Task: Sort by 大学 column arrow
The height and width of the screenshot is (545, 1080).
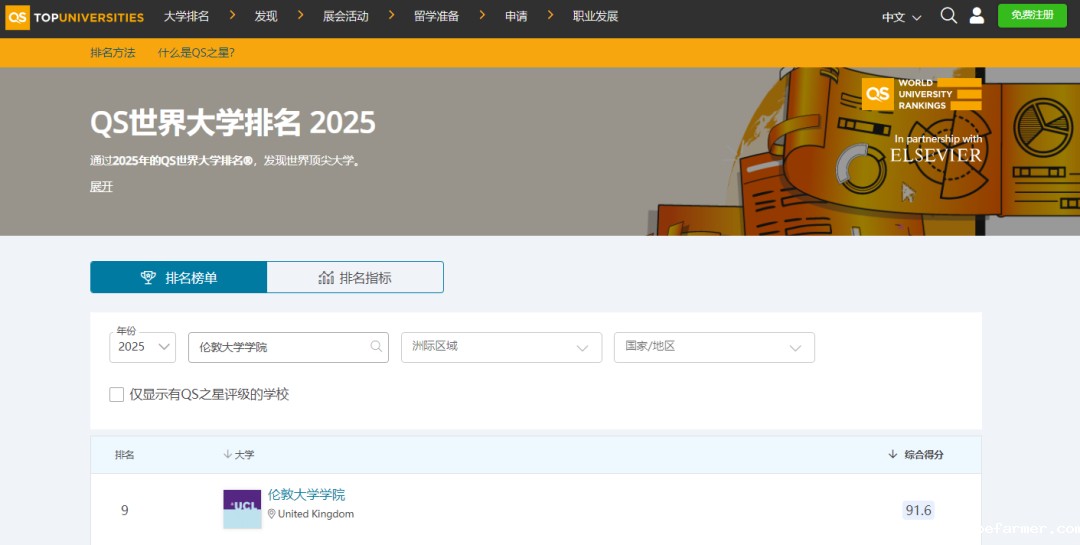Action: click(227, 455)
